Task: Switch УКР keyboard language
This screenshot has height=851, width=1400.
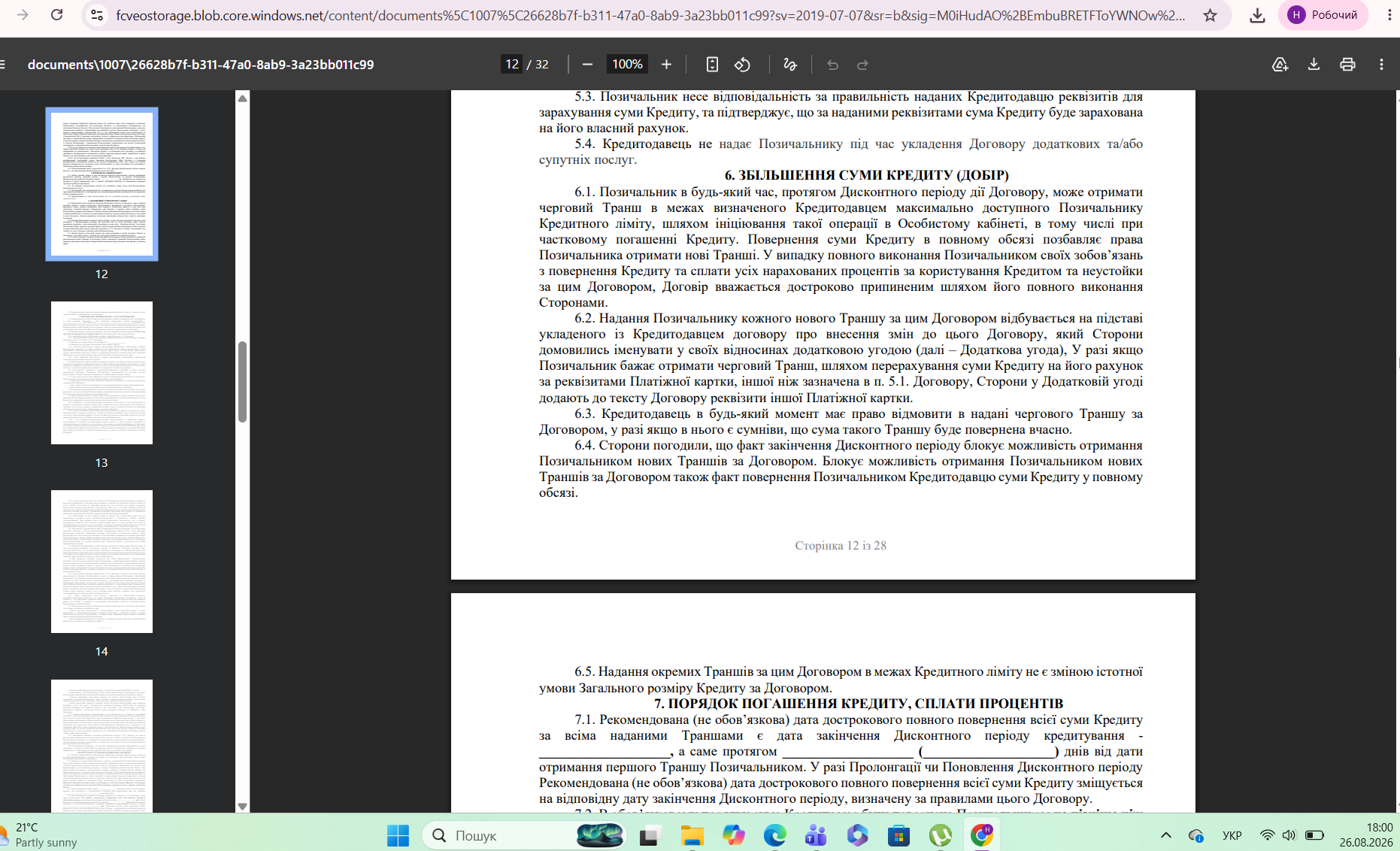Action: (1232, 835)
